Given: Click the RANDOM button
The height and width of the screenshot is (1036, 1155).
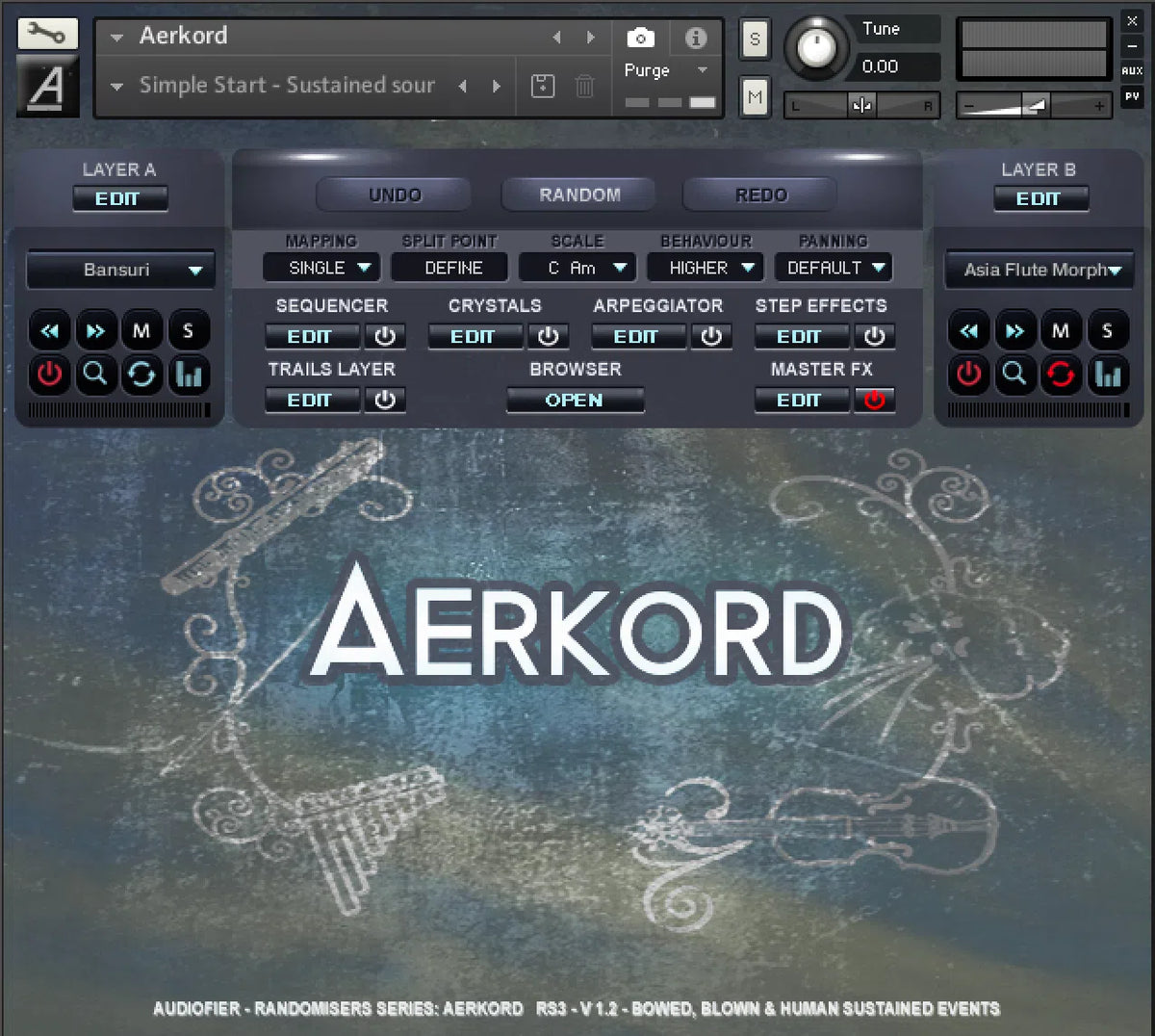Looking at the screenshot, I should point(577,194).
